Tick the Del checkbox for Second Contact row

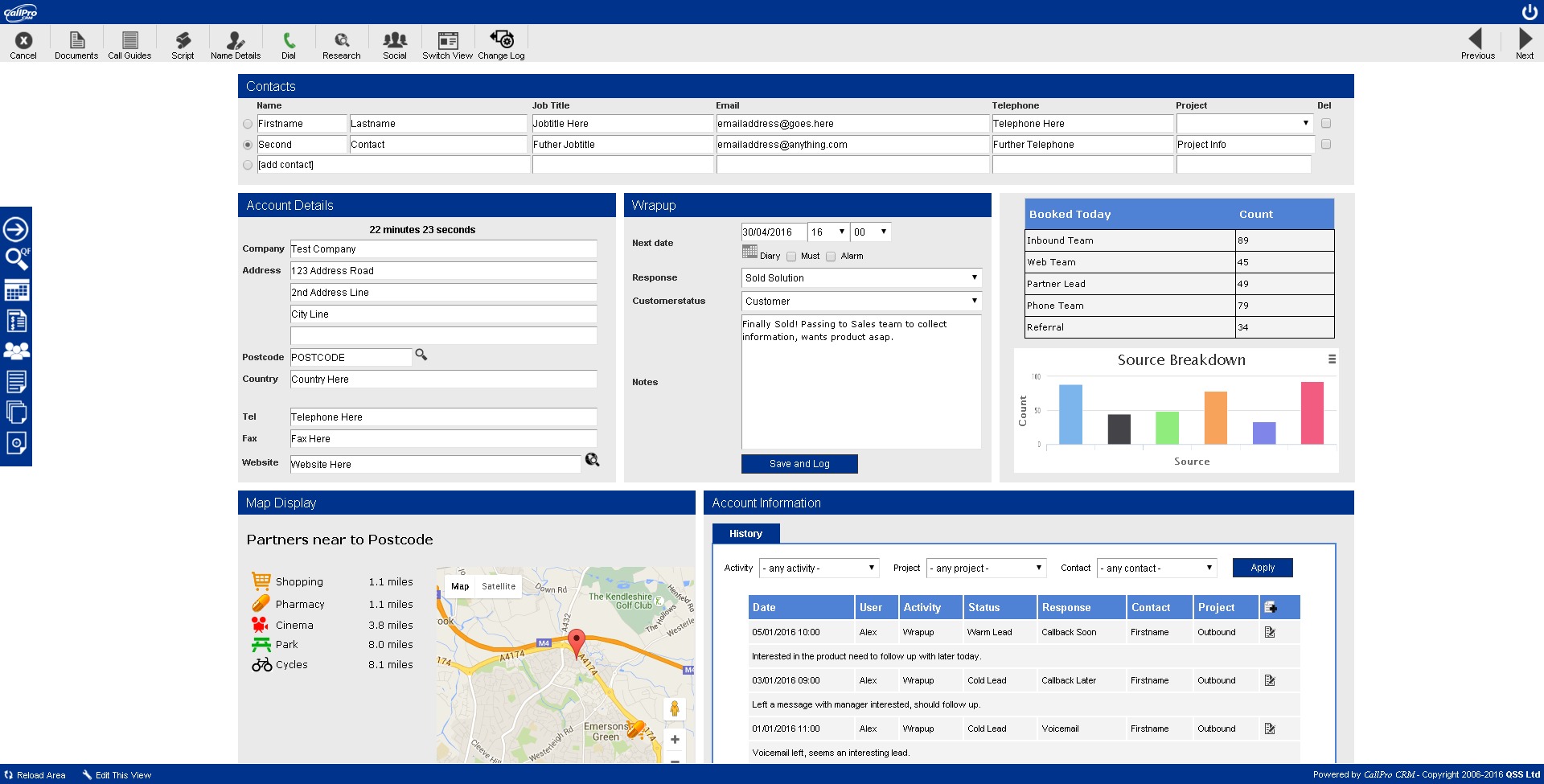(x=1326, y=144)
